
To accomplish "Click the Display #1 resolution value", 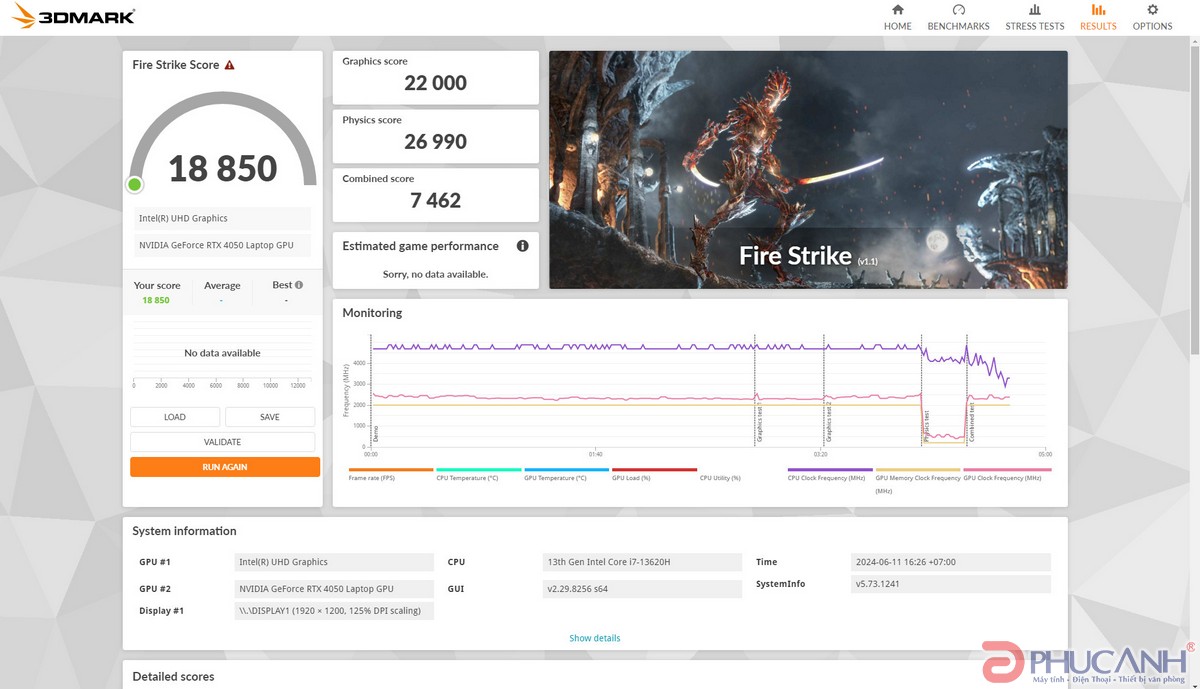I will click(x=334, y=611).
